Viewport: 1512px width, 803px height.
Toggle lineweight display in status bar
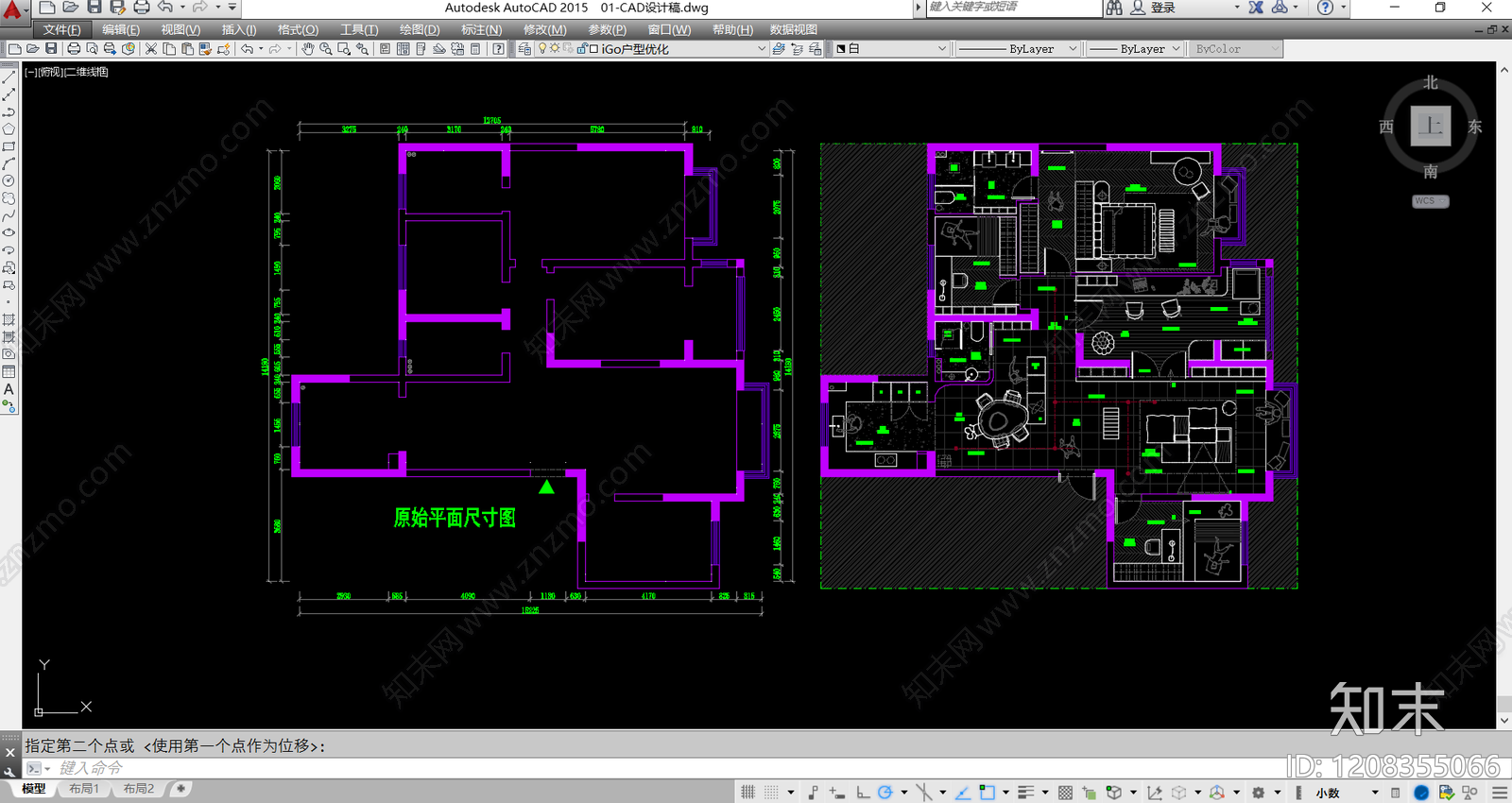coord(1025,793)
